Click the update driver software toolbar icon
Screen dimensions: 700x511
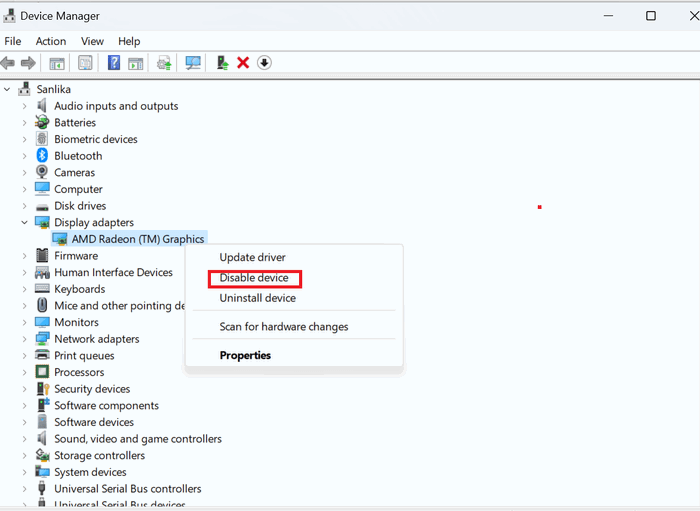coord(164,63)
